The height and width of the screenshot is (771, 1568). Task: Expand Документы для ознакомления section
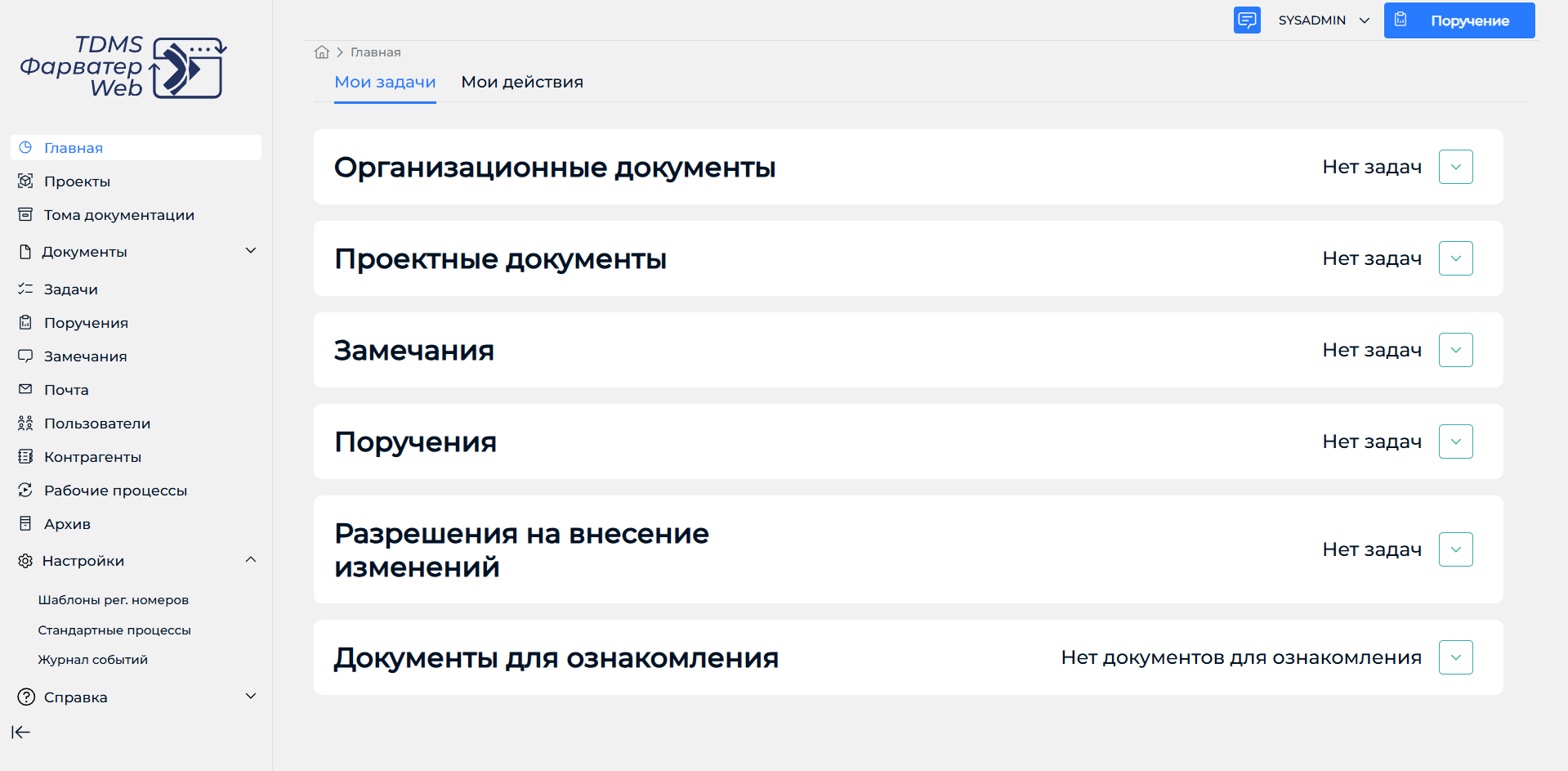point(1455,657)
